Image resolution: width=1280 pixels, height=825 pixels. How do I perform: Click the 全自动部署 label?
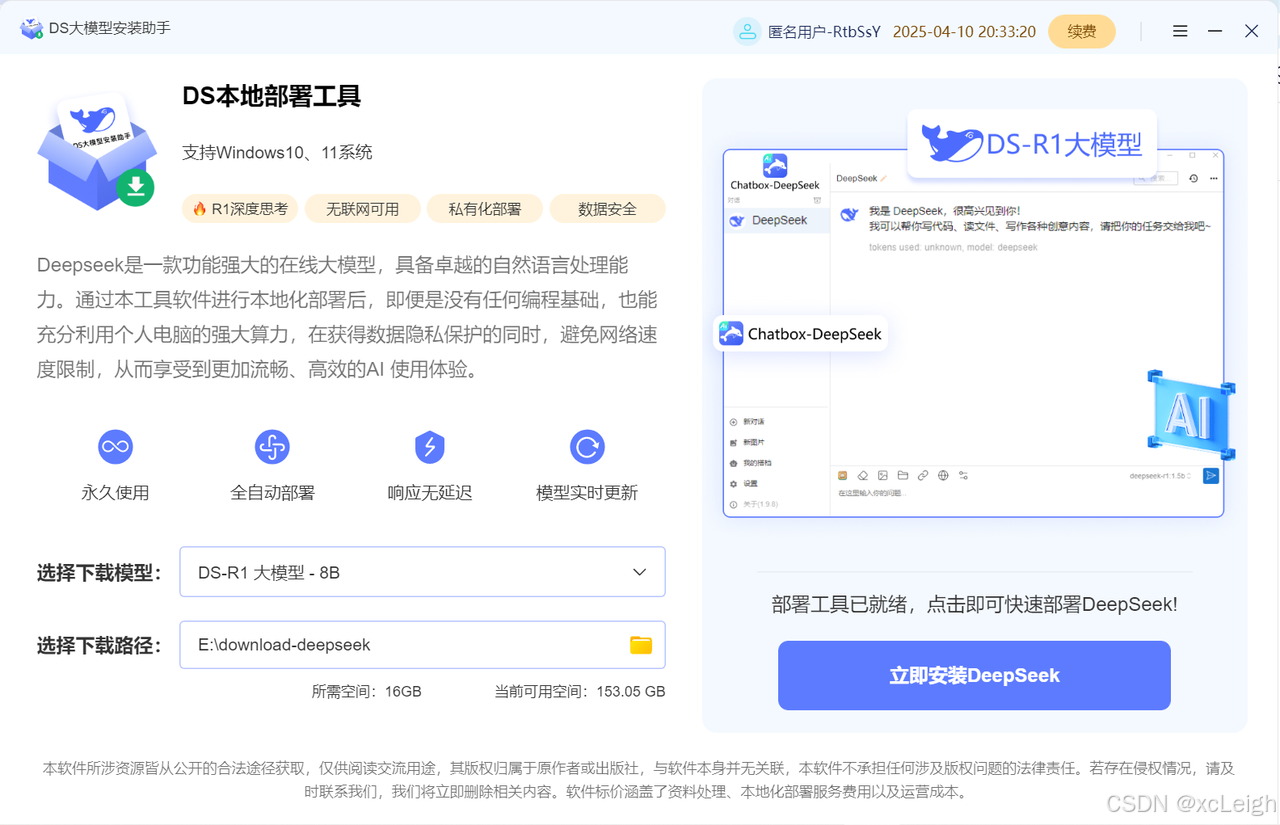click(272, 493)
